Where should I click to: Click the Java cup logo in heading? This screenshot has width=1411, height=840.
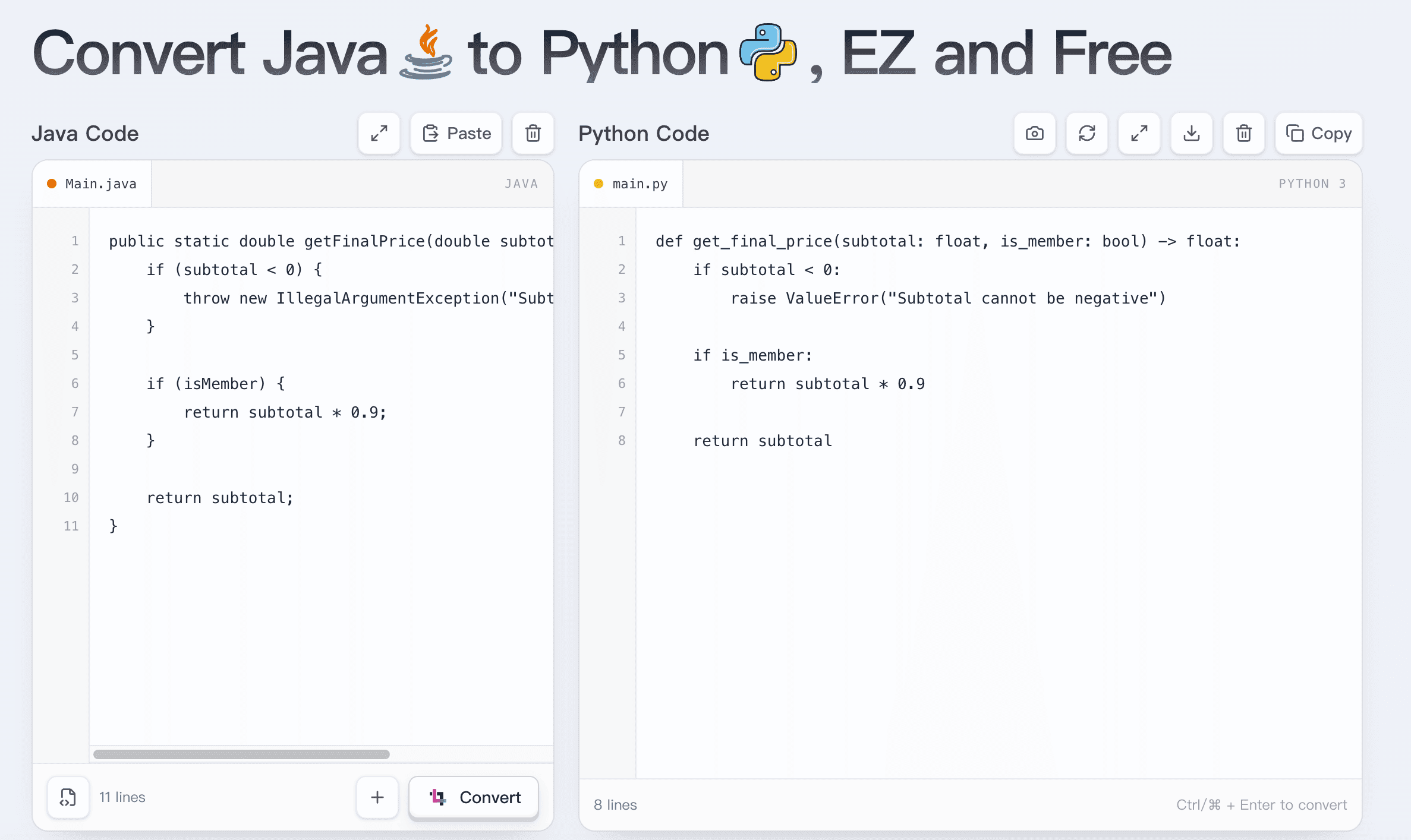click(426, 52)
